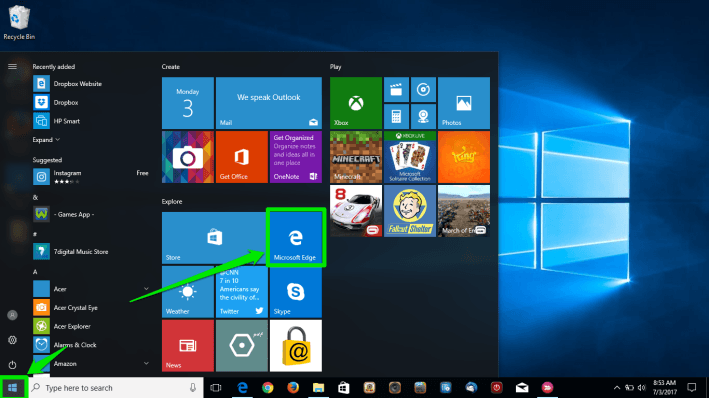This screenshot has width=709, height=398.
Task: Open Thunderbird from the taskbar
Action: click(471, 388)
